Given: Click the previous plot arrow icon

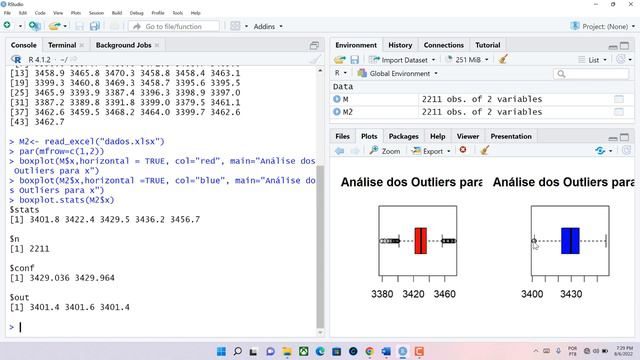Looking at the screenshot, I should point(340,151).
